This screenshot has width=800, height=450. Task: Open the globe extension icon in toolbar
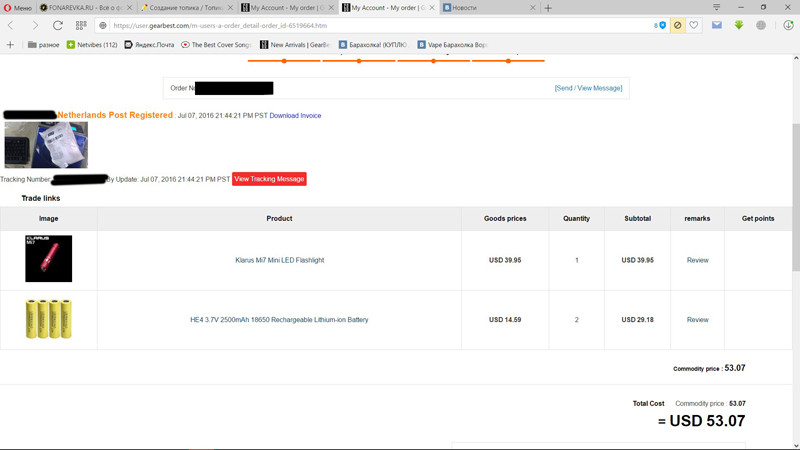coord(761,25)
